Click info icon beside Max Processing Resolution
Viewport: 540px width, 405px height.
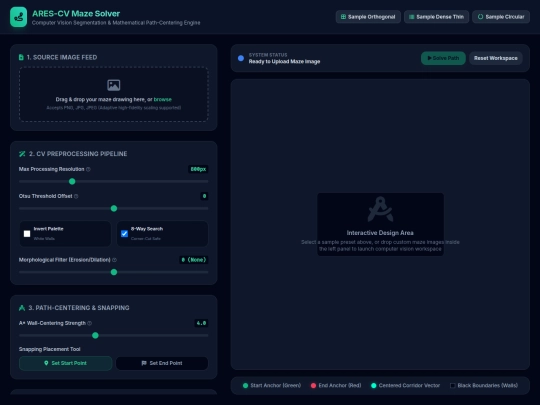click(88, 169)
